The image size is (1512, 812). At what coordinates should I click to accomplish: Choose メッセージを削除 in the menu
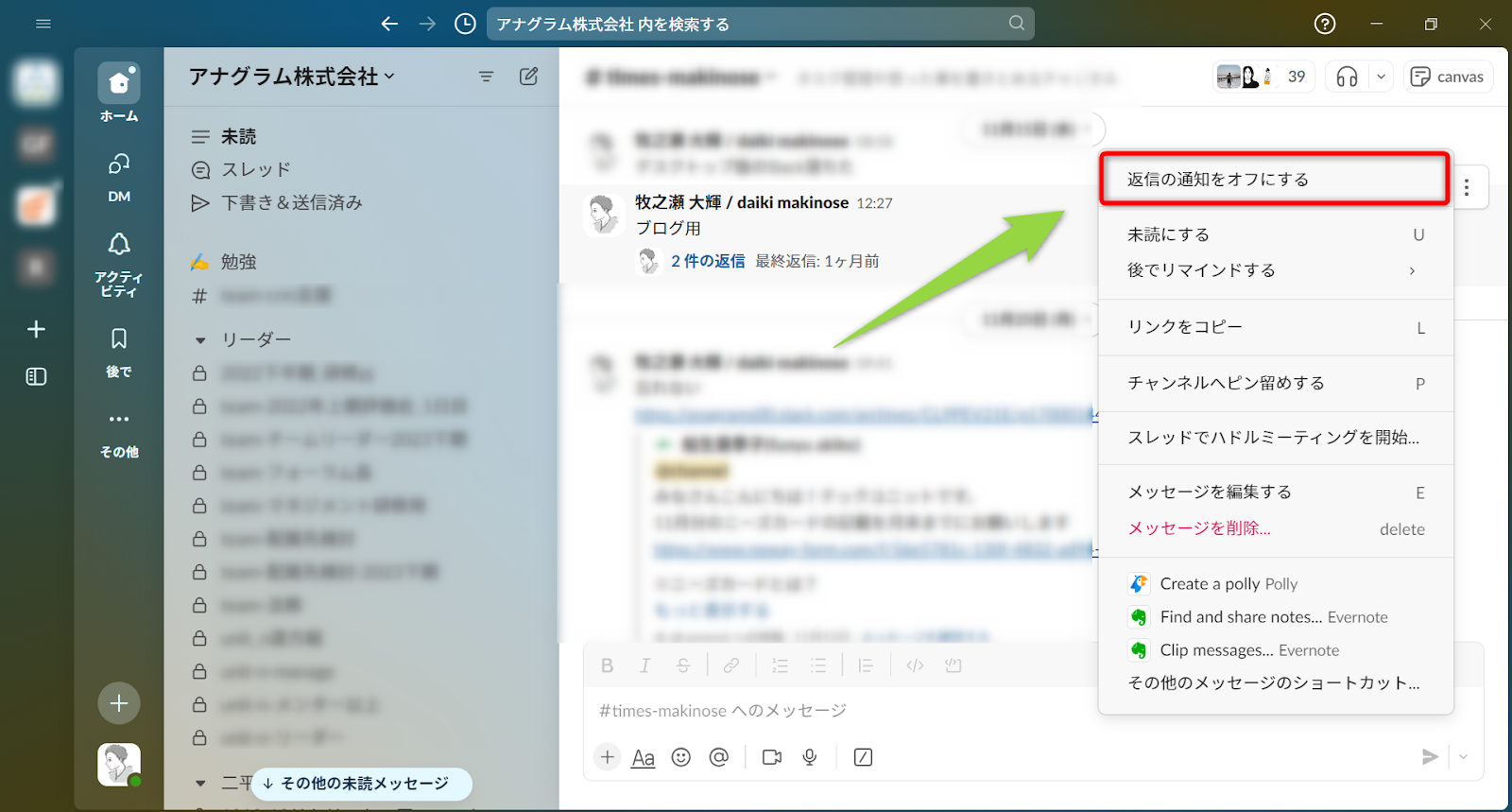tap(1199, 528)
